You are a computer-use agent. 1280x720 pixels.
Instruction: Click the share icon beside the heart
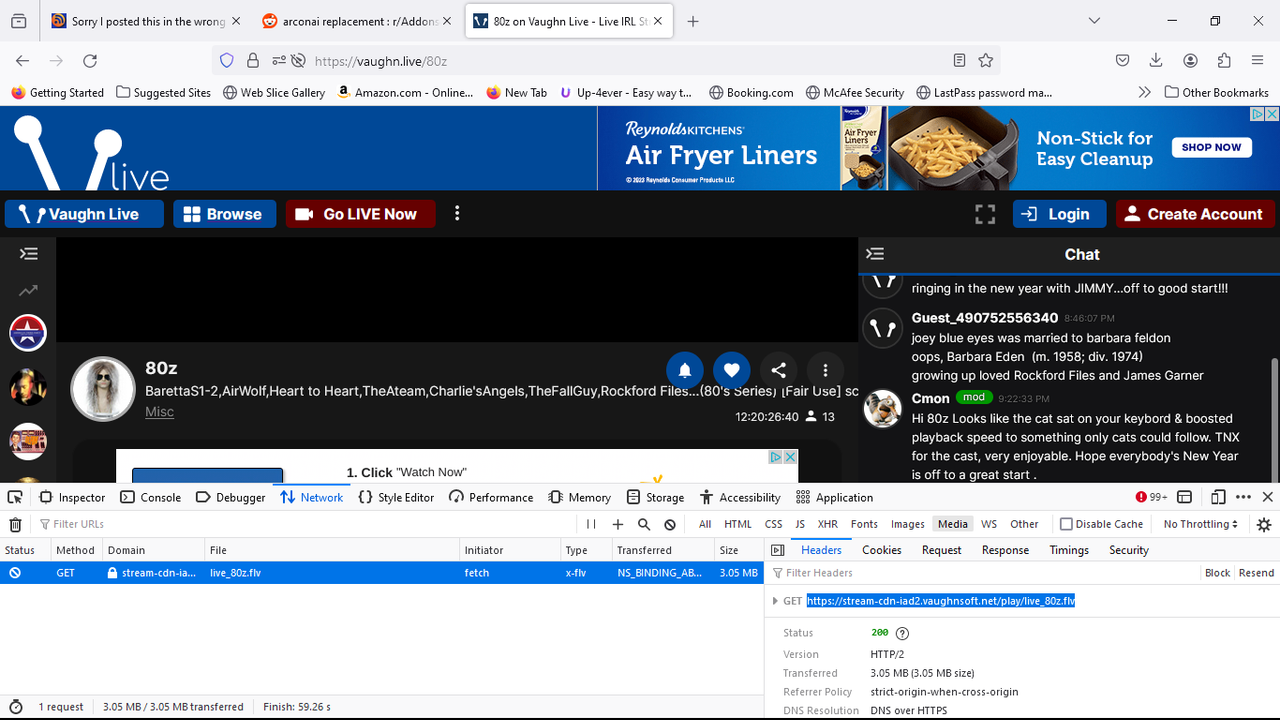point(778,370)
